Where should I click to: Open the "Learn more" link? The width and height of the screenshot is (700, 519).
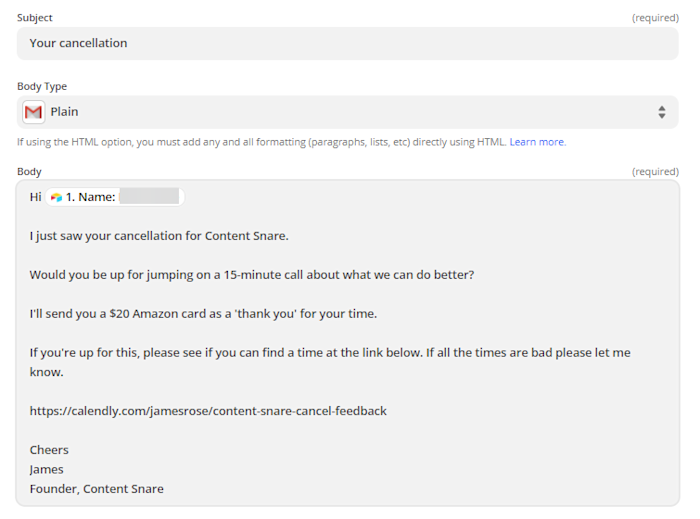click(x=537, y=142)
